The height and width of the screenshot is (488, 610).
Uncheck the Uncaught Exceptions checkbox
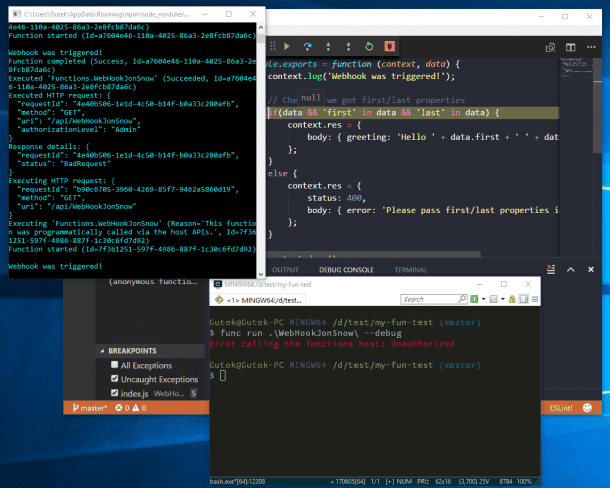pos(114,378)
